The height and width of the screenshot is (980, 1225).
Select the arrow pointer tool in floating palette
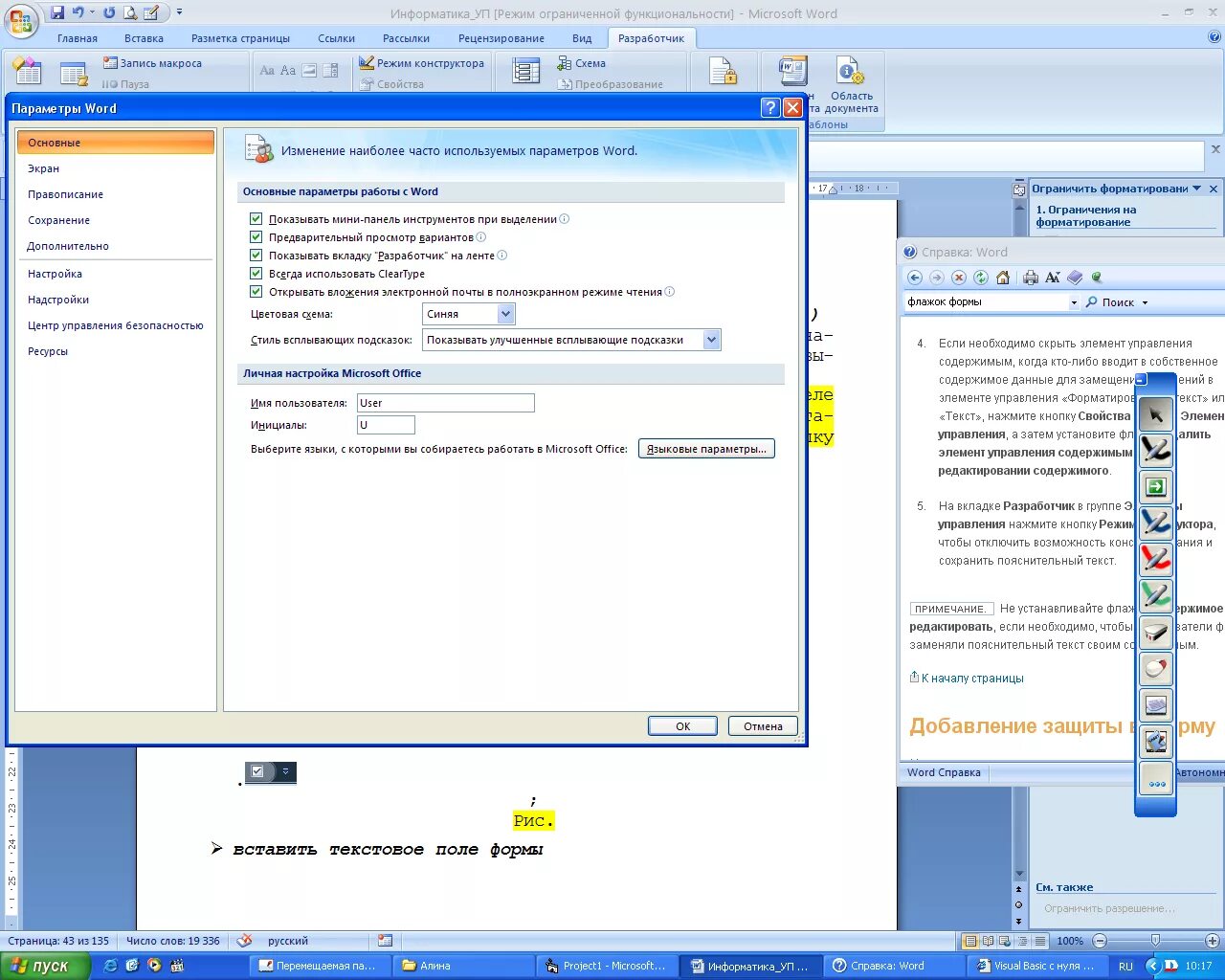(x=1156, y=414)
